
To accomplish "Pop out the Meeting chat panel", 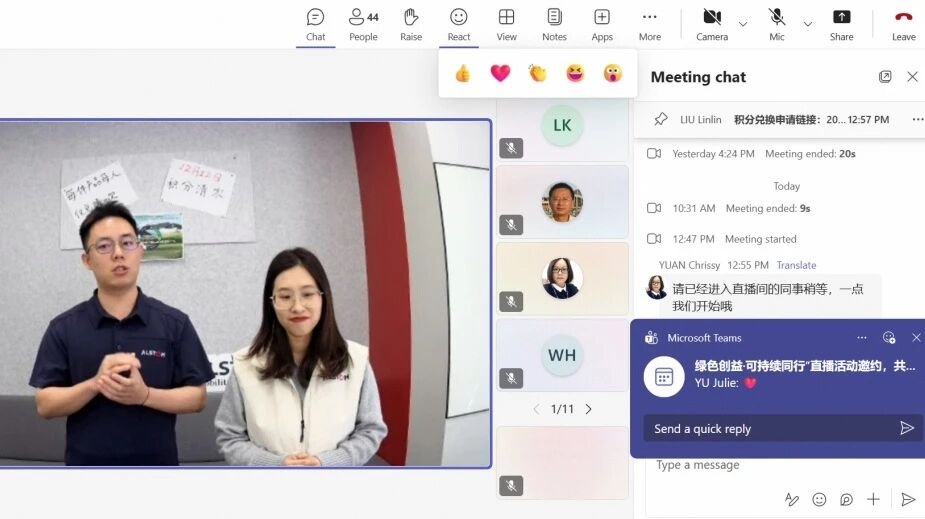I will [885, 77].
